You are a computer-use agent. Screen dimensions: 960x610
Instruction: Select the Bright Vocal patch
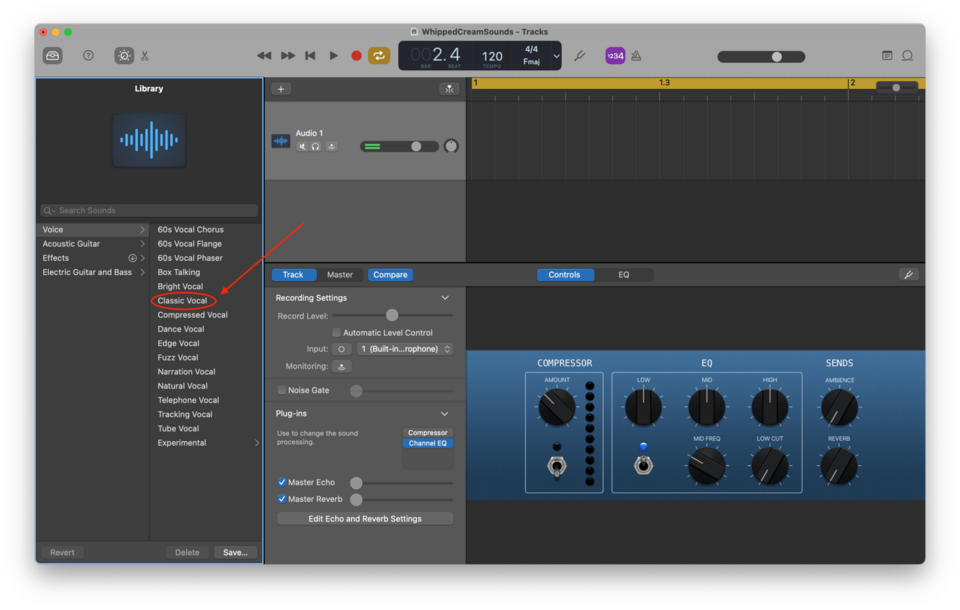click(180, 287)
